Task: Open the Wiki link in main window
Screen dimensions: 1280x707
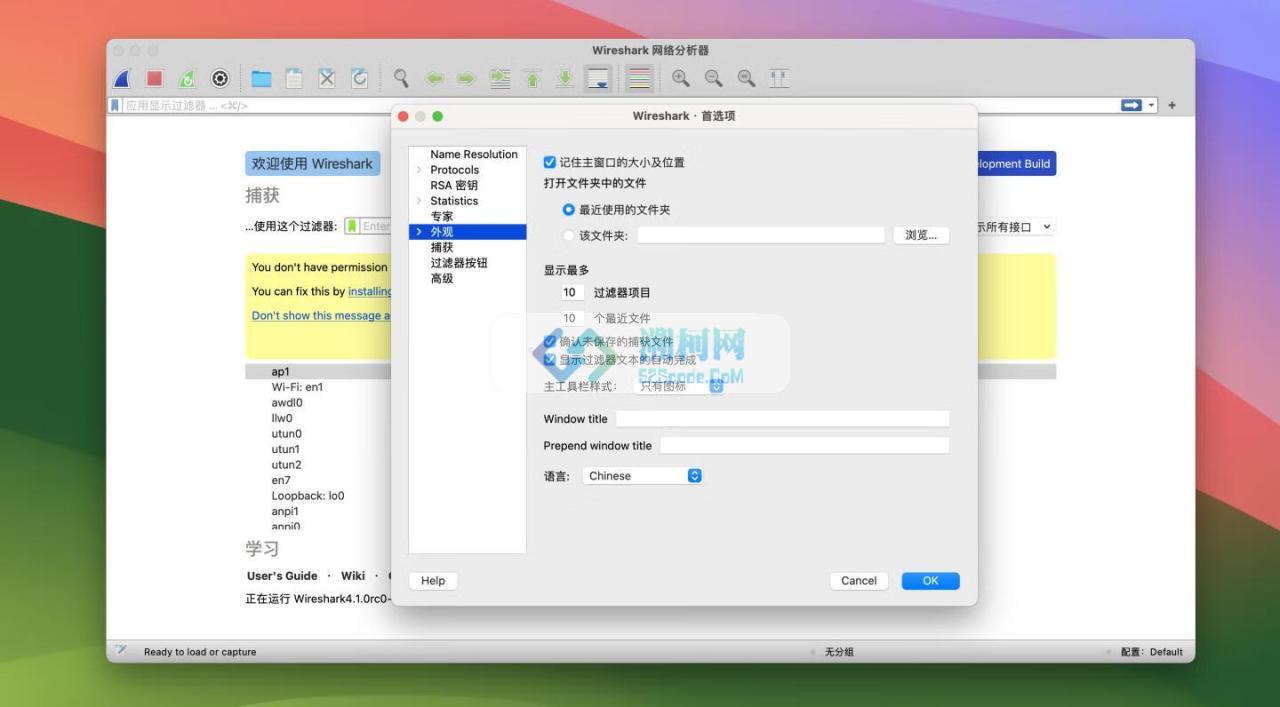Action: (353, 576)
